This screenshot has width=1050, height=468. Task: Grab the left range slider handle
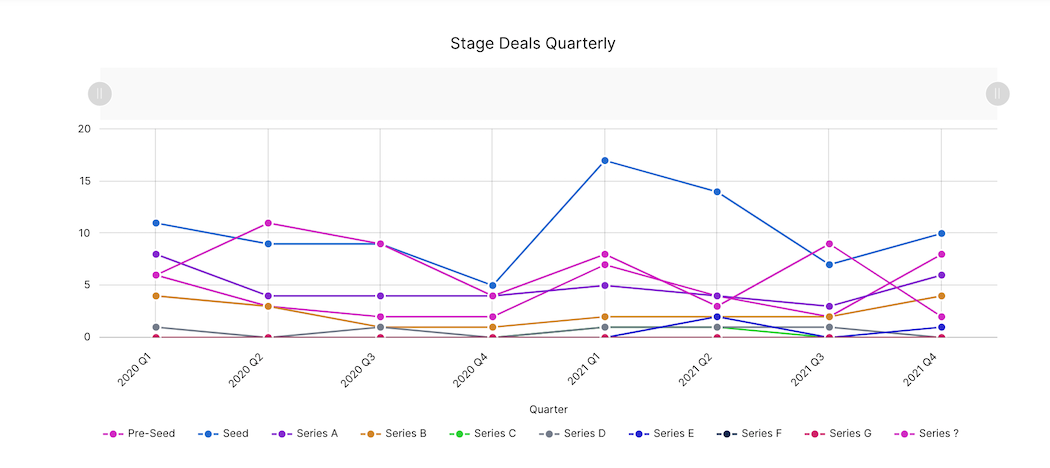(x=100, y=94)
